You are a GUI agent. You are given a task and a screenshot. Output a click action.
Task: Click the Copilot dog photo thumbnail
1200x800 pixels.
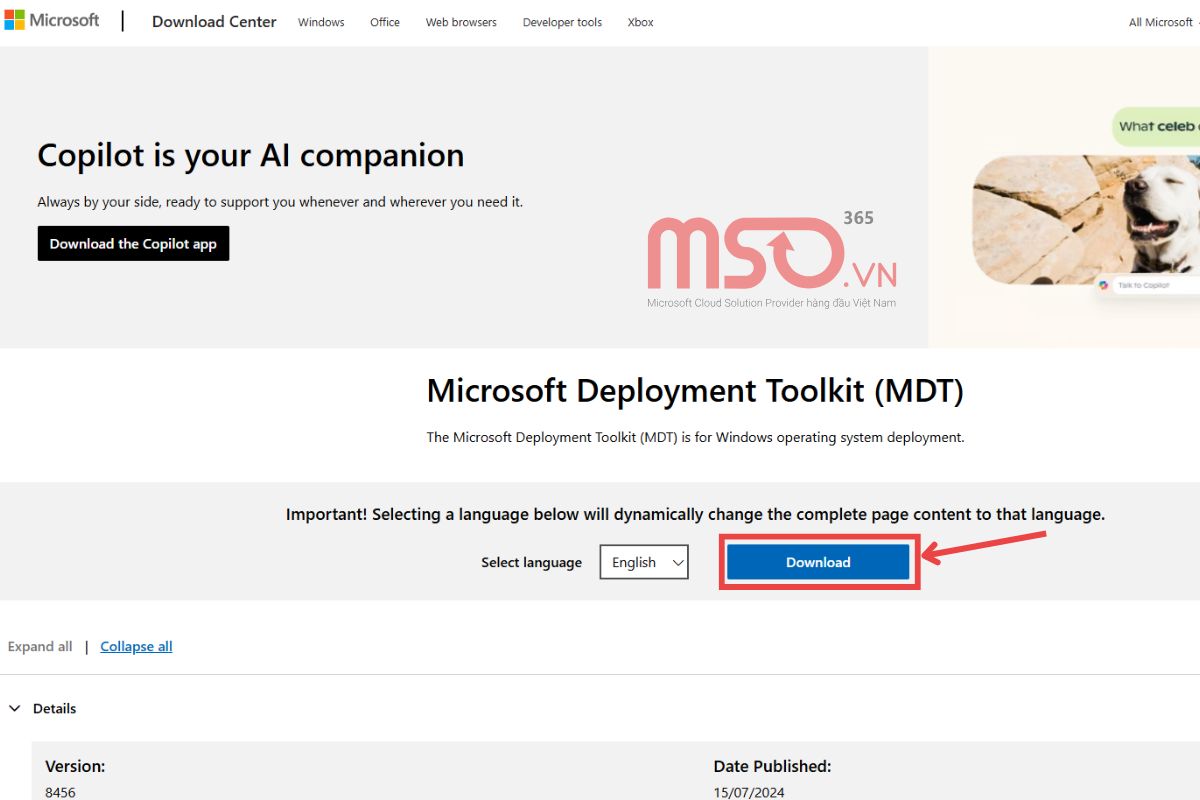[x=1084, y=219]
